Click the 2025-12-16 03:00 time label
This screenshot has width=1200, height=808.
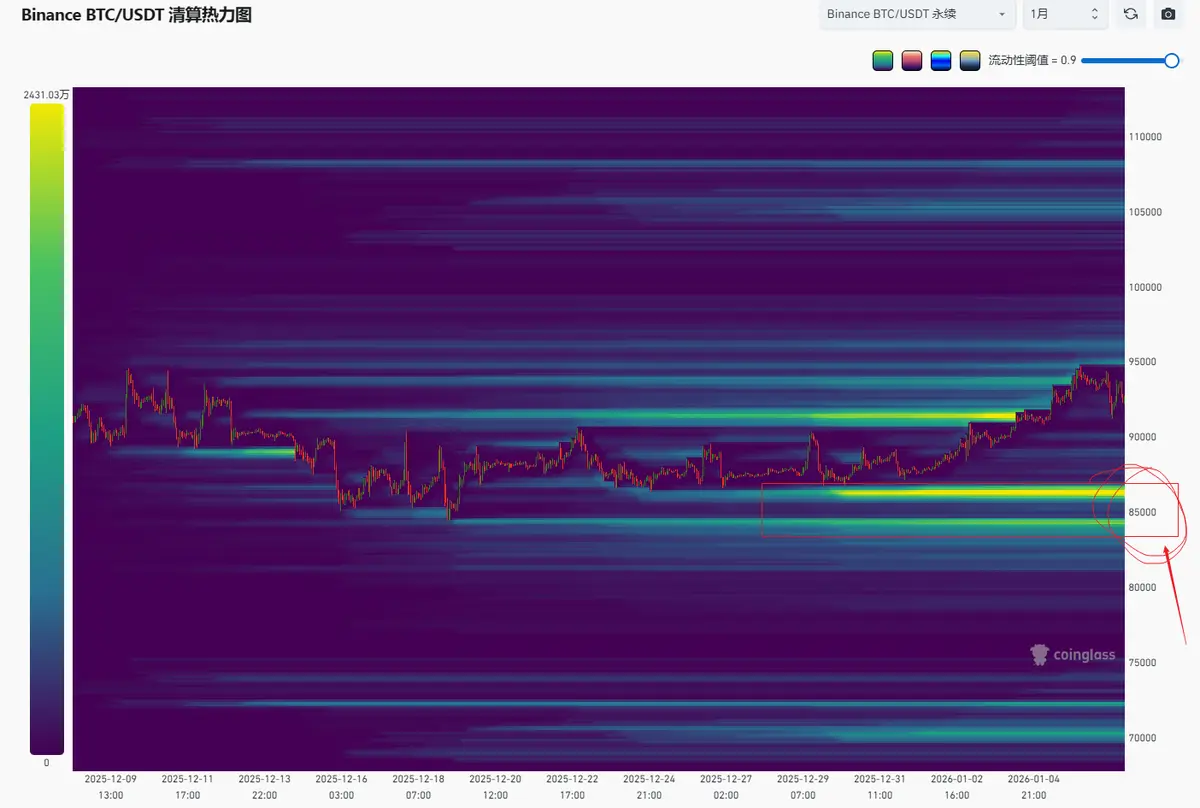coord(341,786)
